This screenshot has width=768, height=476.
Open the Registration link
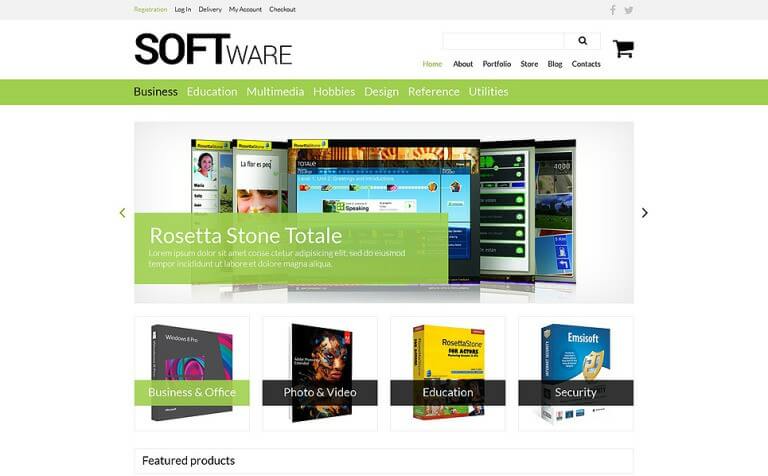[150, 9]
